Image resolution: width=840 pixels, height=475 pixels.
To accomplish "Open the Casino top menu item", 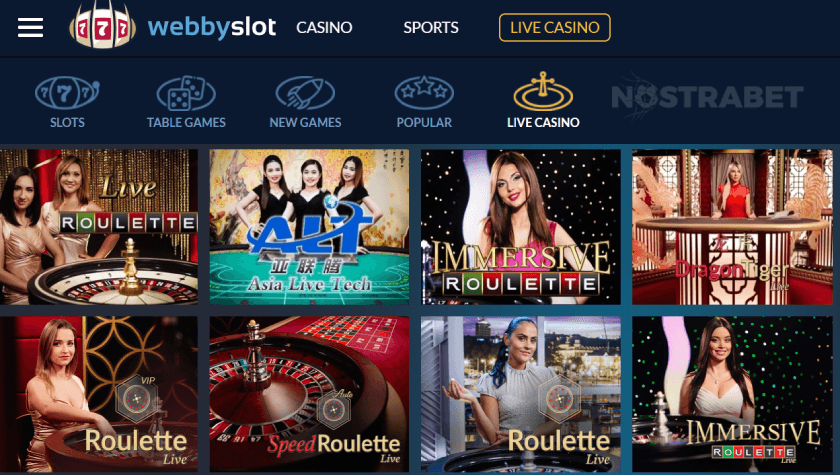I will [324, 27].
